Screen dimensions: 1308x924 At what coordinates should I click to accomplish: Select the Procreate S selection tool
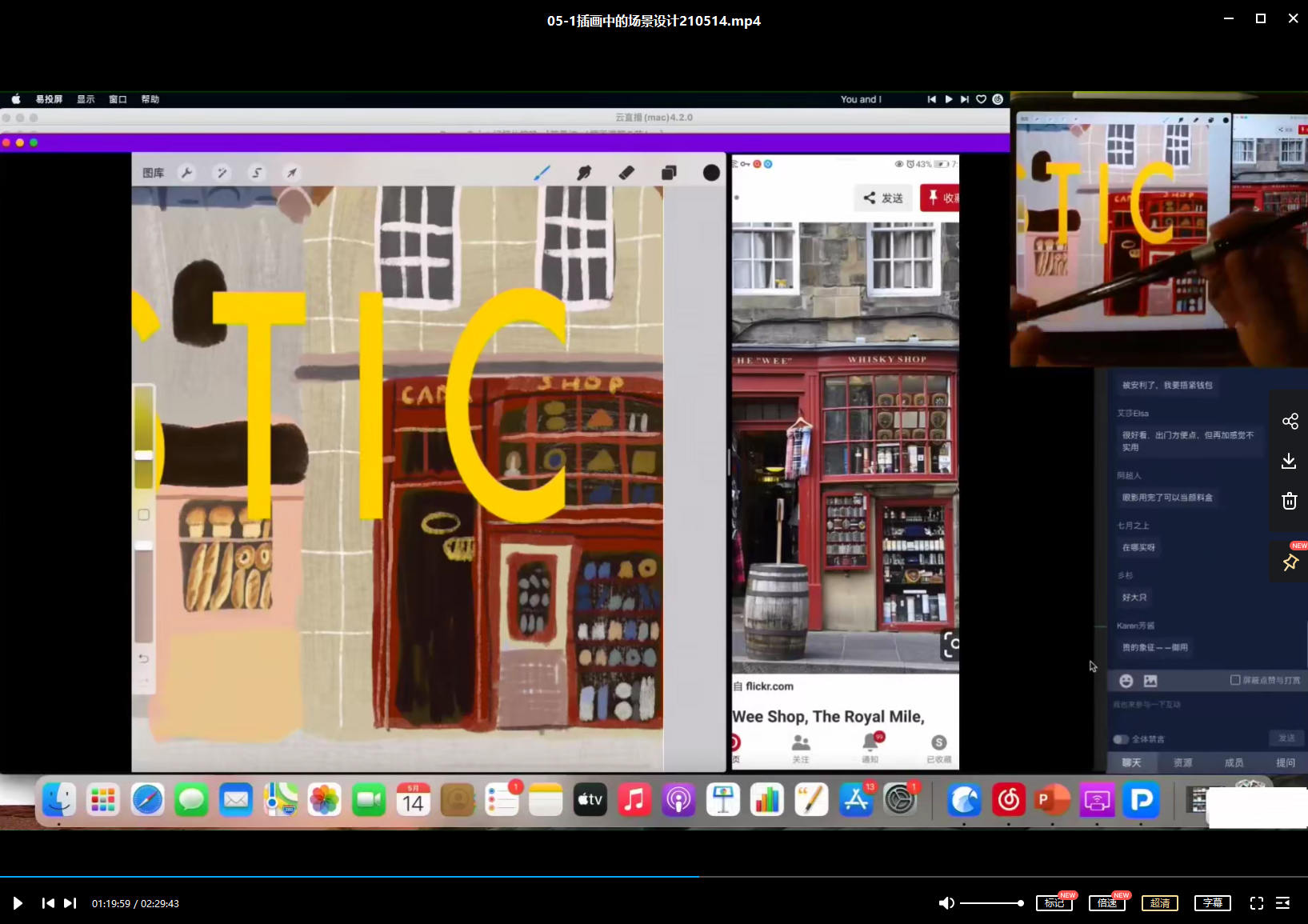click(x=257, y=173)
